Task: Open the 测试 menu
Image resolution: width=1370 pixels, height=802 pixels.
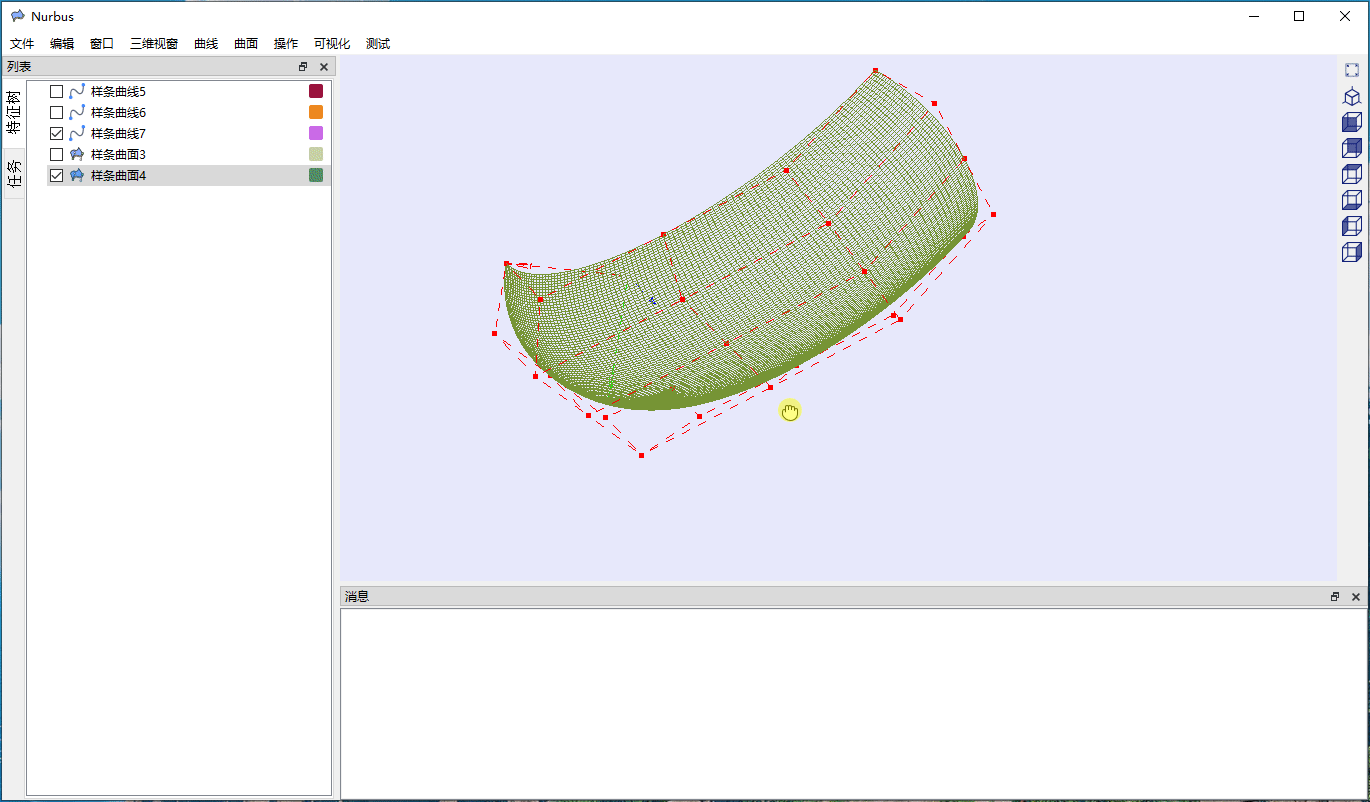Action: 378,44
